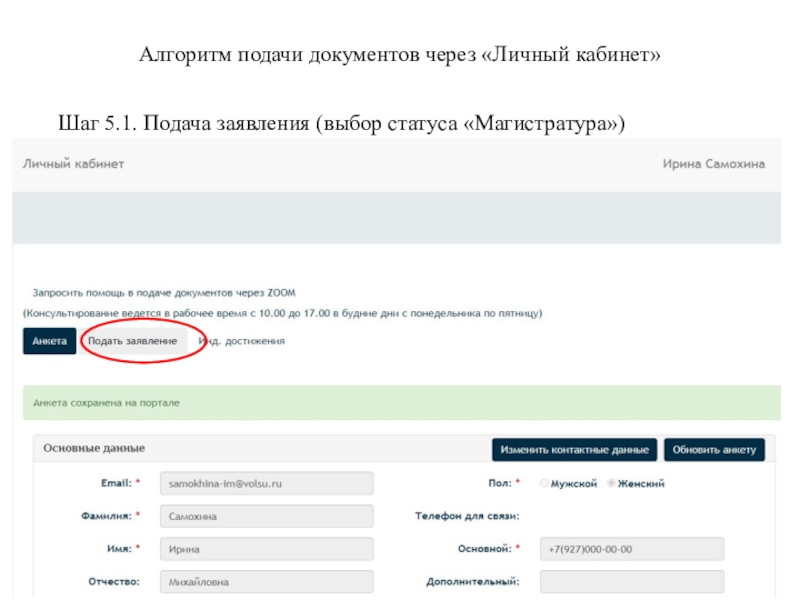
Task: Click the Шаг 5.1 heading text
Action: (x=341, y=123)
